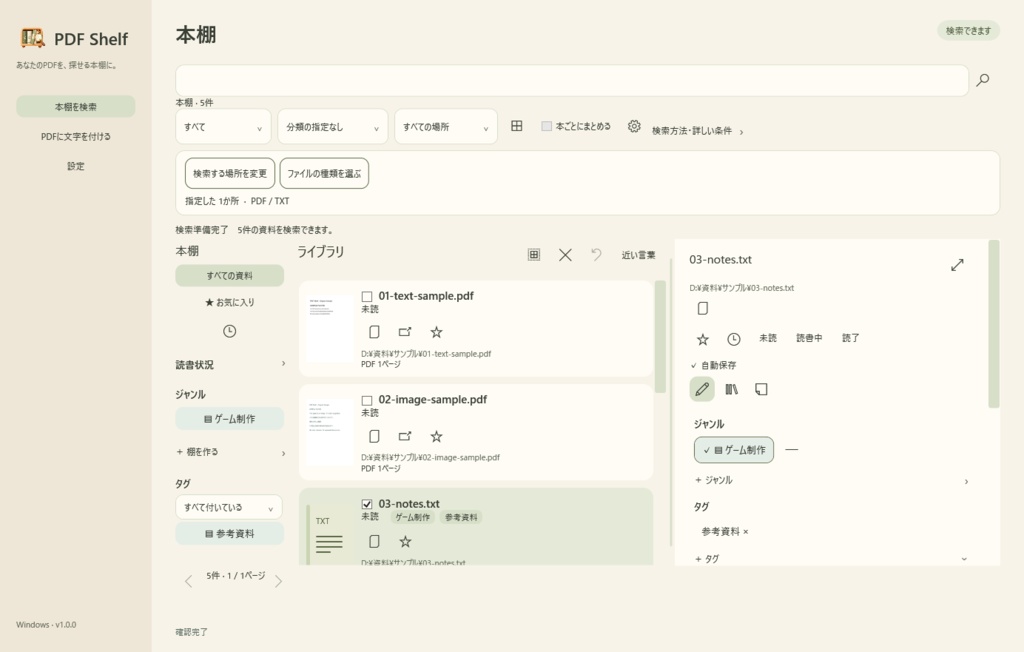Click the document icon in detail panel

(x=703, y=308)
